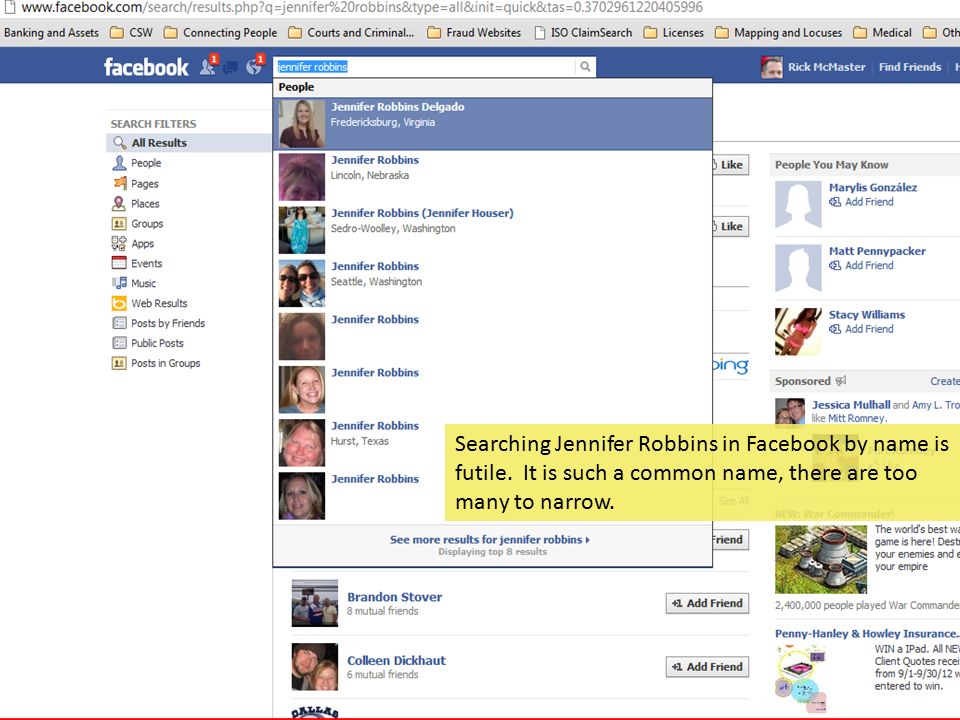Open Brandon Stover's profile picture
The image size is (960, 720).
pos(315,603)
